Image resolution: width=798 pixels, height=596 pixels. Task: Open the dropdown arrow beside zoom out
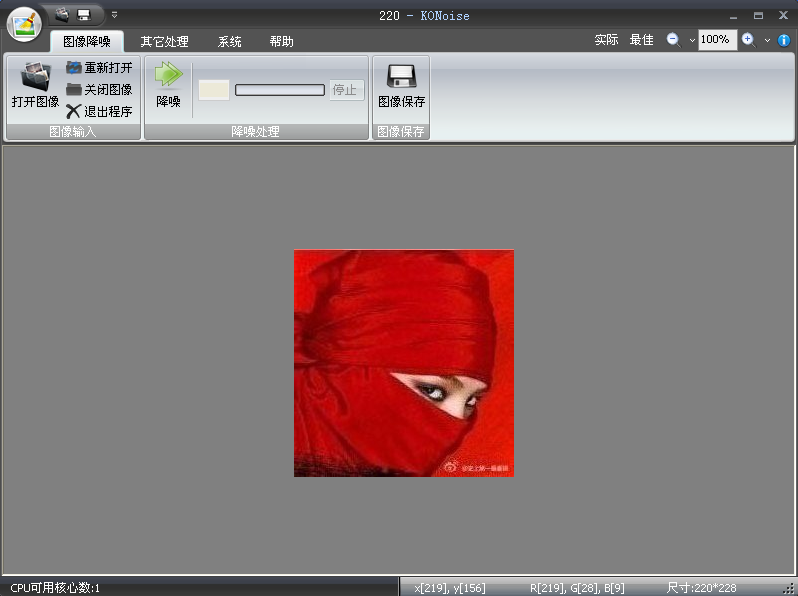click(691, 41)
